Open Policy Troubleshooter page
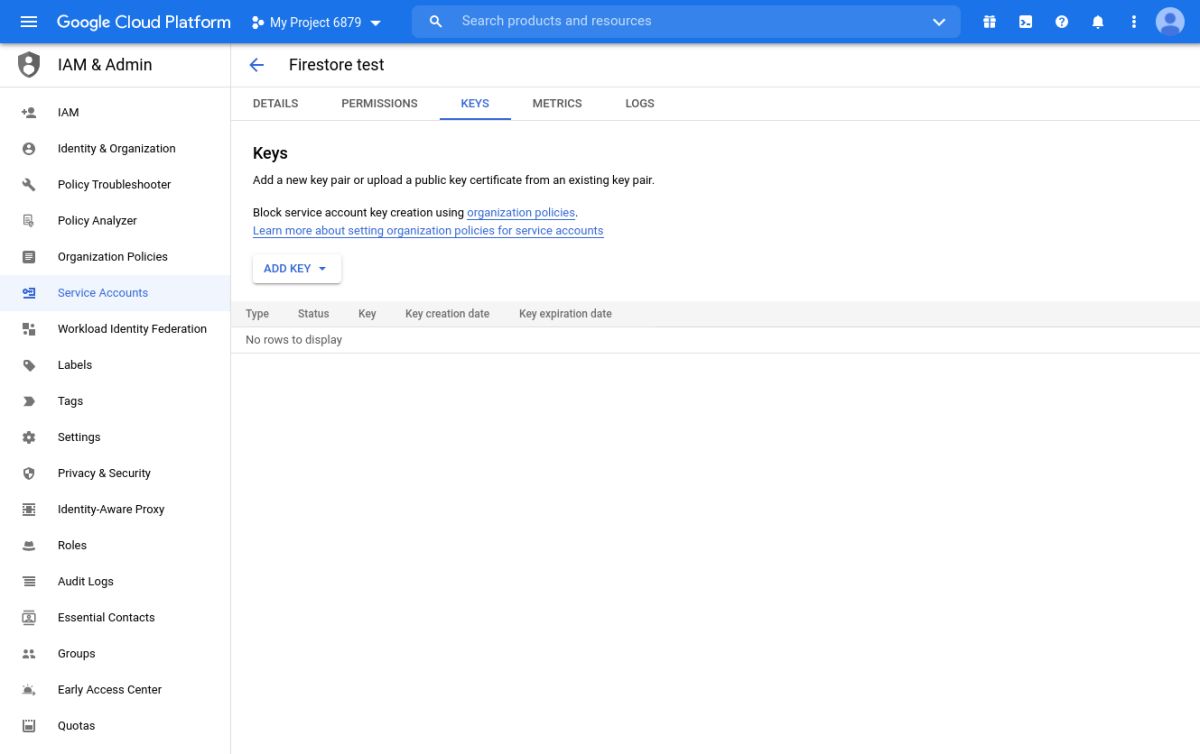Viewport: 1200px width, 754px height. [115, 185]
